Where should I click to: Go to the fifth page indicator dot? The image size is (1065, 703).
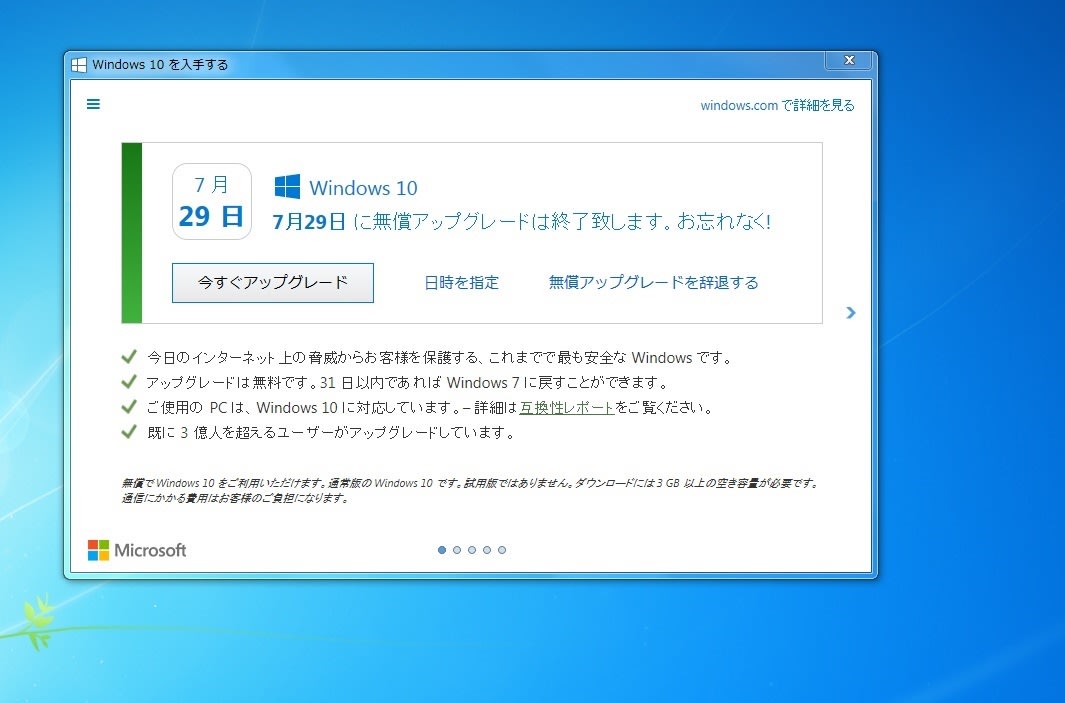pos(502,550)
